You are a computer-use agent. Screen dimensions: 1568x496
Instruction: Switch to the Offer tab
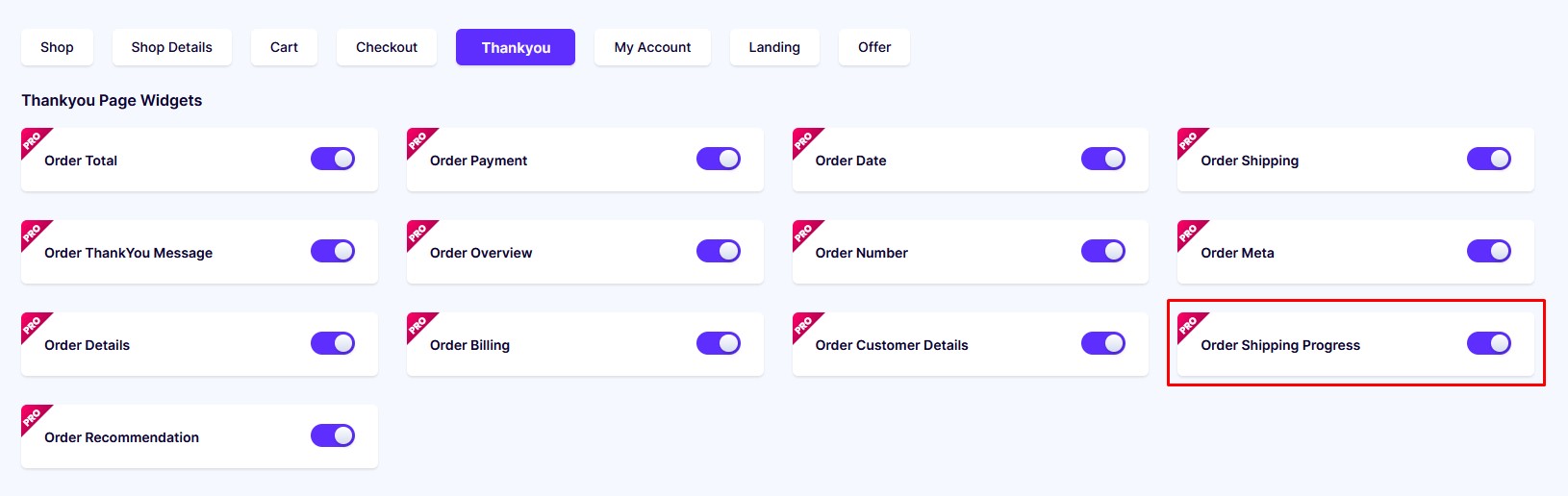pyautogui.click(x=874, y=47)
